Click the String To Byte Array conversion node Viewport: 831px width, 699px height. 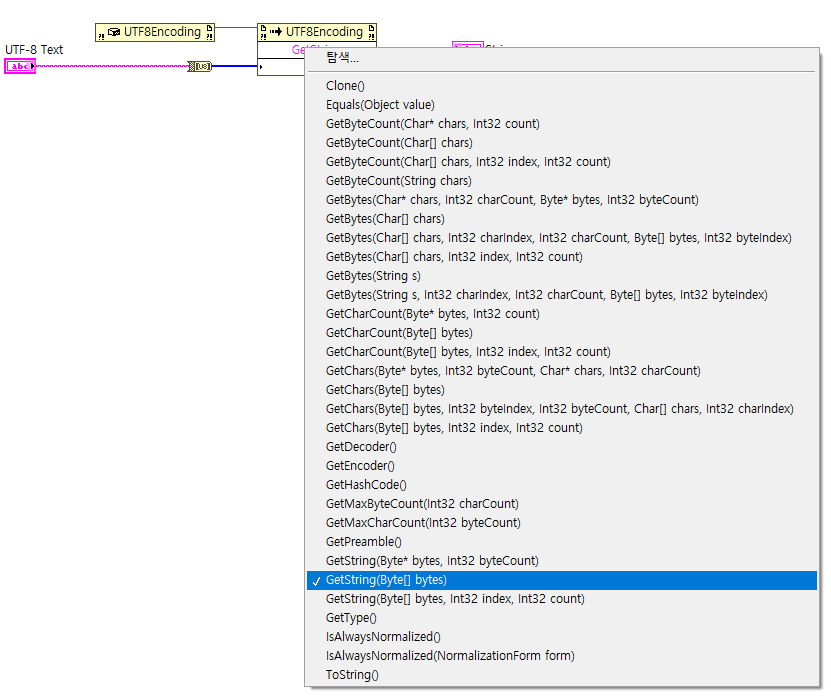point(200,66)
